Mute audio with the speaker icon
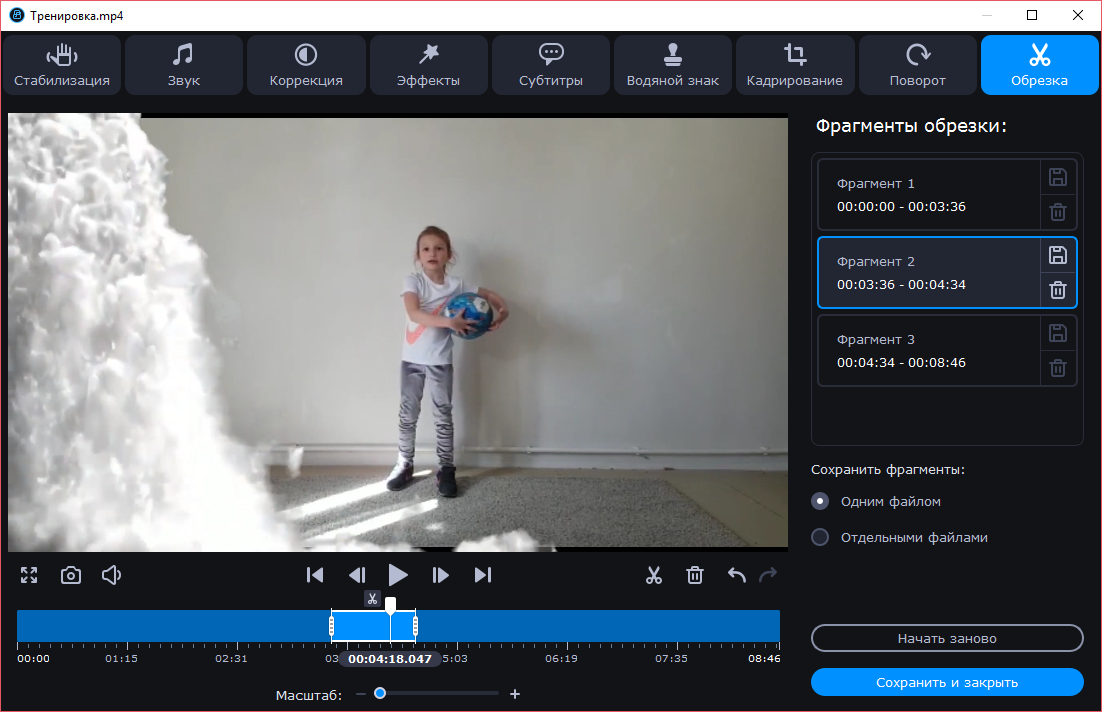Screen dimensions: 1102x712 (112, 575)
